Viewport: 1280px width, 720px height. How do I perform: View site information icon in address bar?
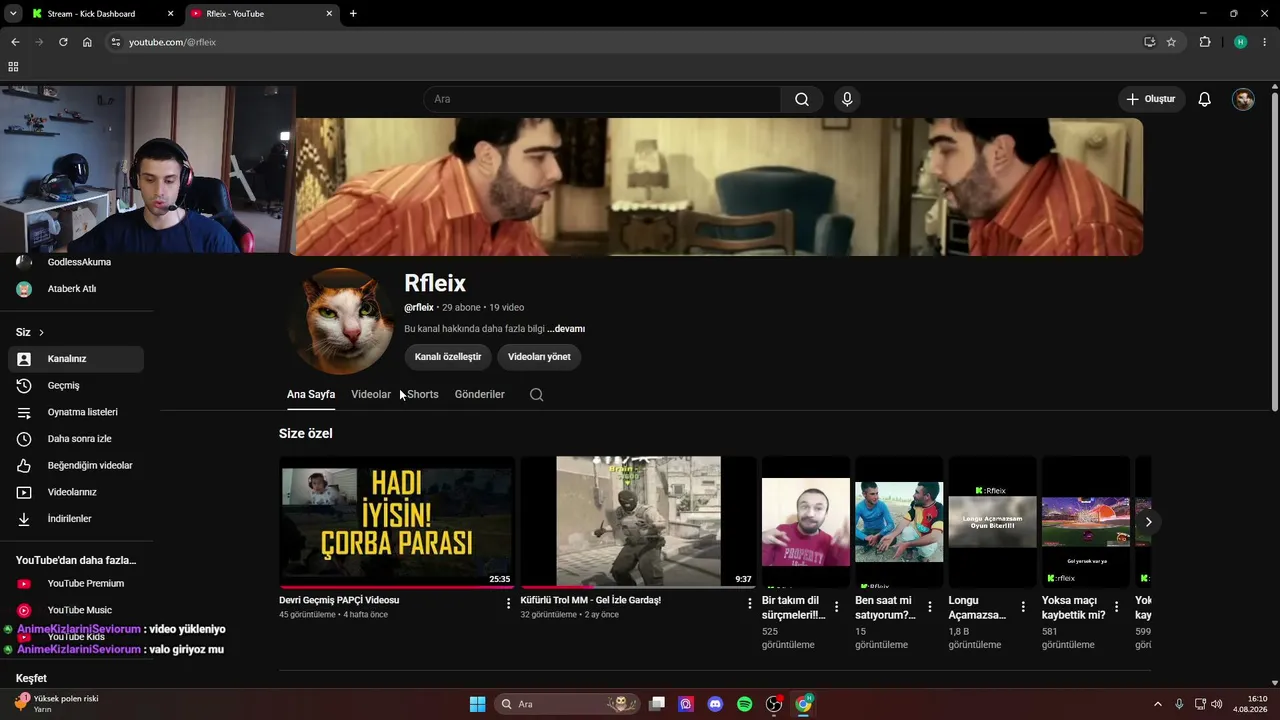[115, 42]
